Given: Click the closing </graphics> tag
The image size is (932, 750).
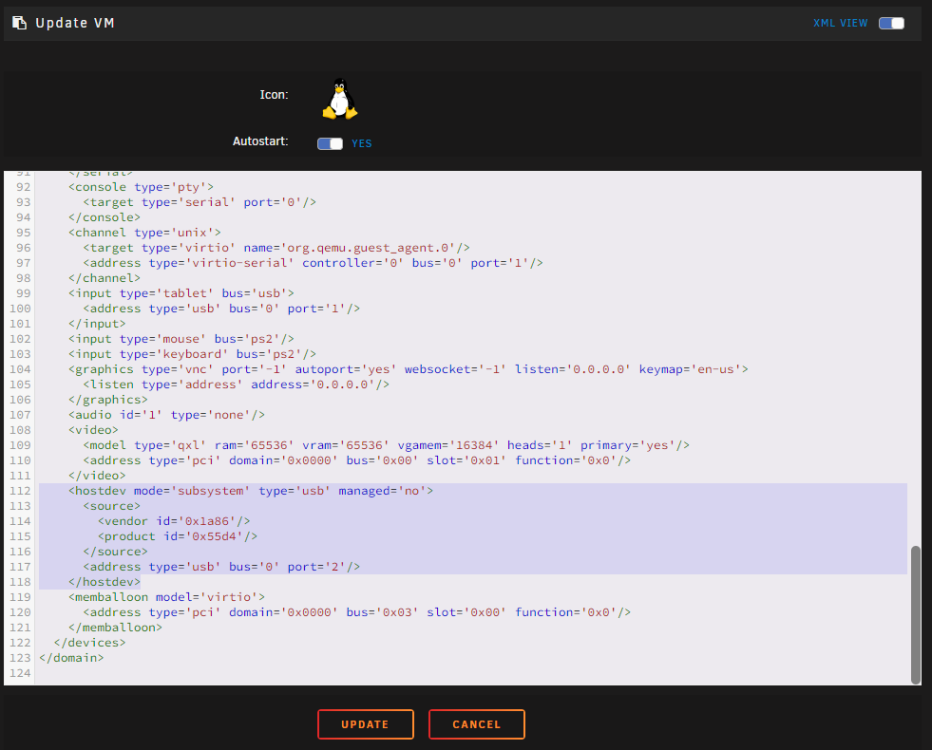Looking at the screenshot, I should click(x=108, y=399).
